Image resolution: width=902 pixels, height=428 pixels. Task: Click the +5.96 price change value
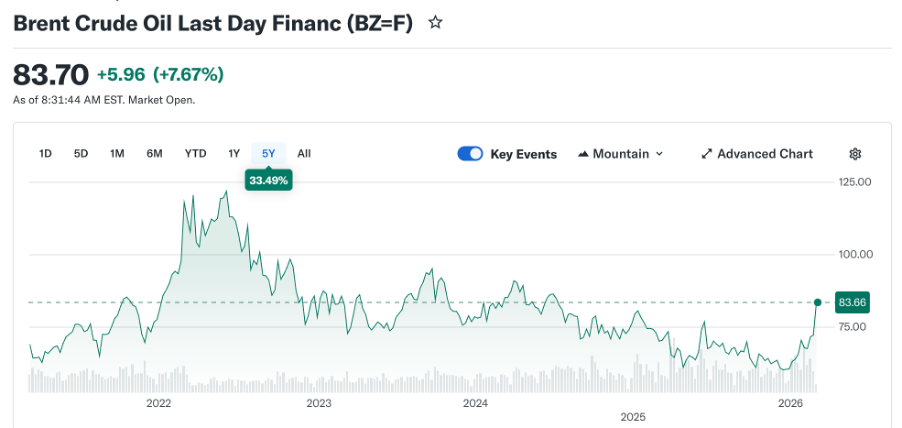(122, 75)
